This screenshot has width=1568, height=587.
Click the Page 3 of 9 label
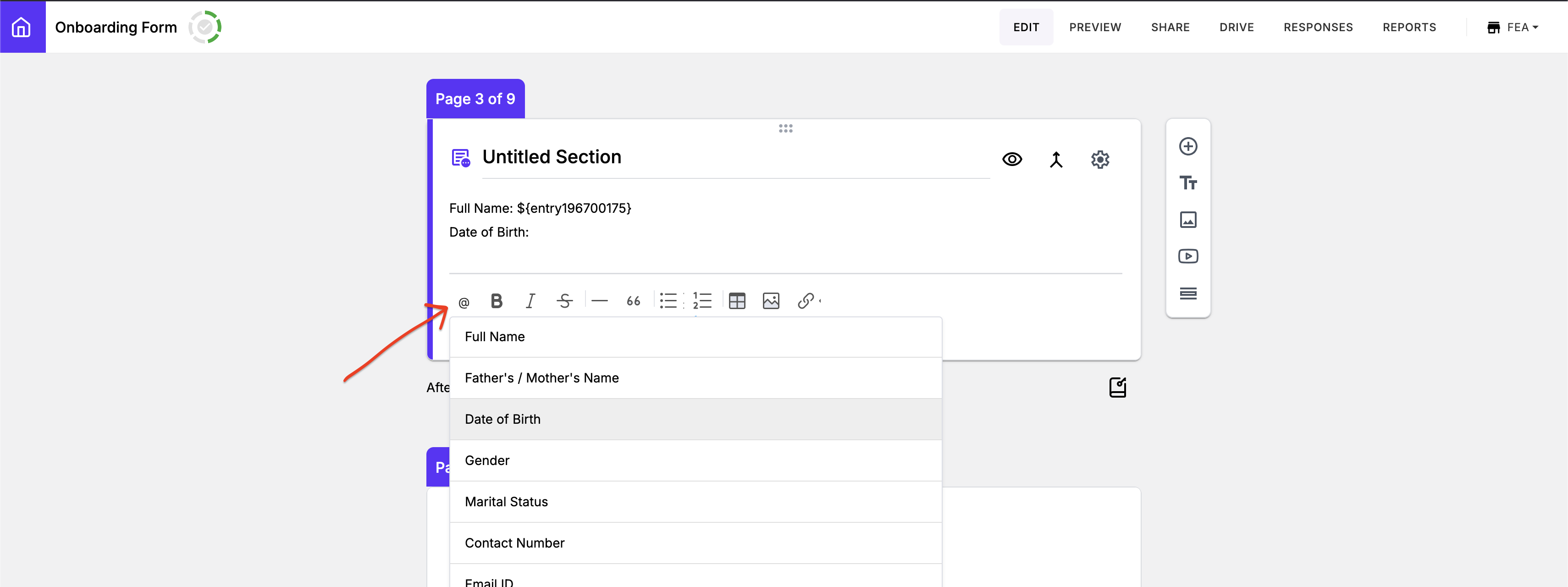coord(475,99)
